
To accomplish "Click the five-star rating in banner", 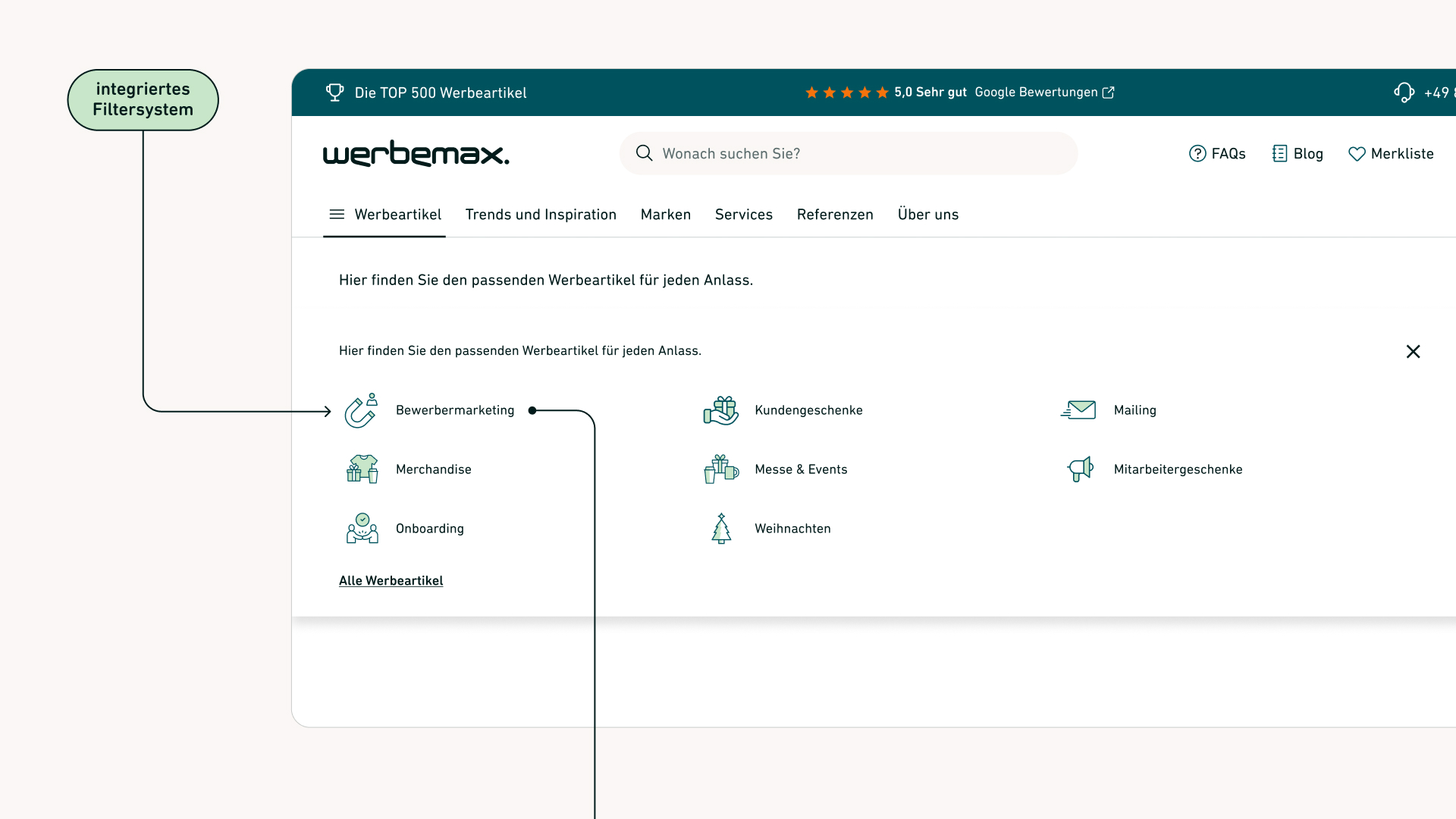I will (846, 93).
